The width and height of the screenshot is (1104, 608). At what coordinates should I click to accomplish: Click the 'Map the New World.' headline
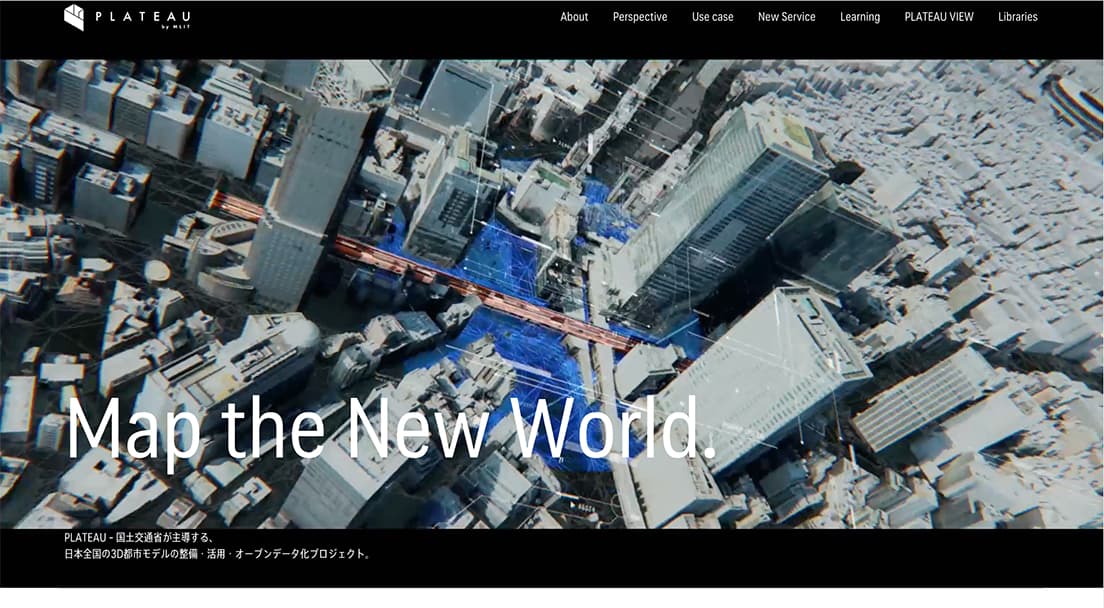tap(390, 430)
